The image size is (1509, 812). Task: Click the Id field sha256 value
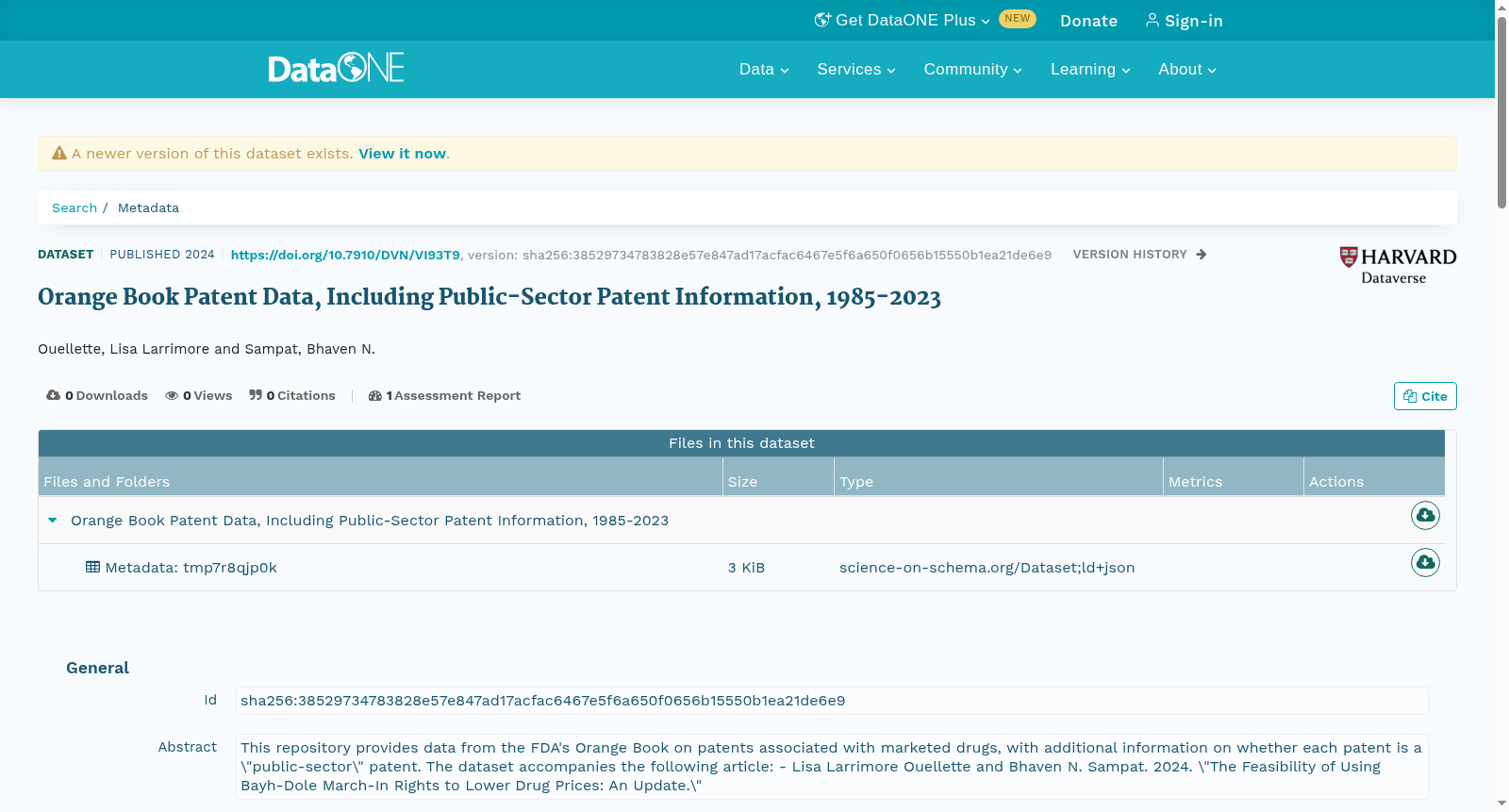832,701
